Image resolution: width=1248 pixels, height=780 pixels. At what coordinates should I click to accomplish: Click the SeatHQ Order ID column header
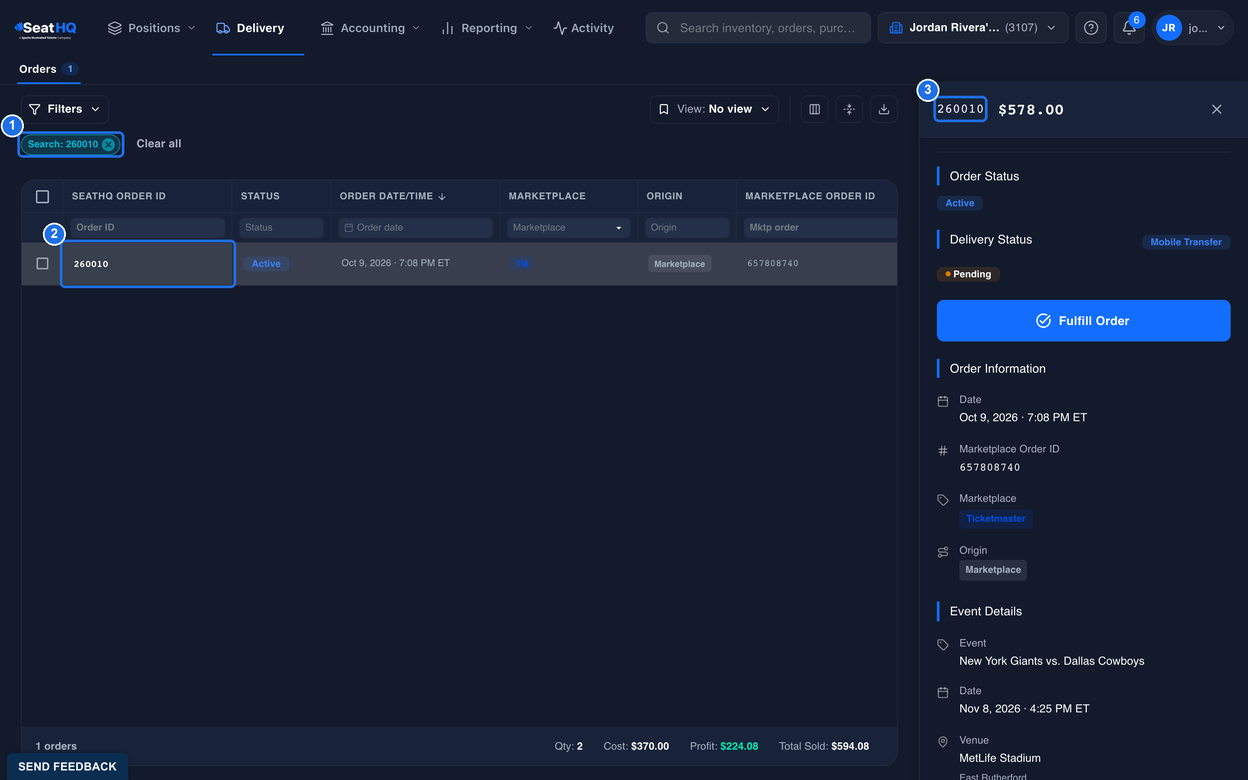(x=119, y=196)
